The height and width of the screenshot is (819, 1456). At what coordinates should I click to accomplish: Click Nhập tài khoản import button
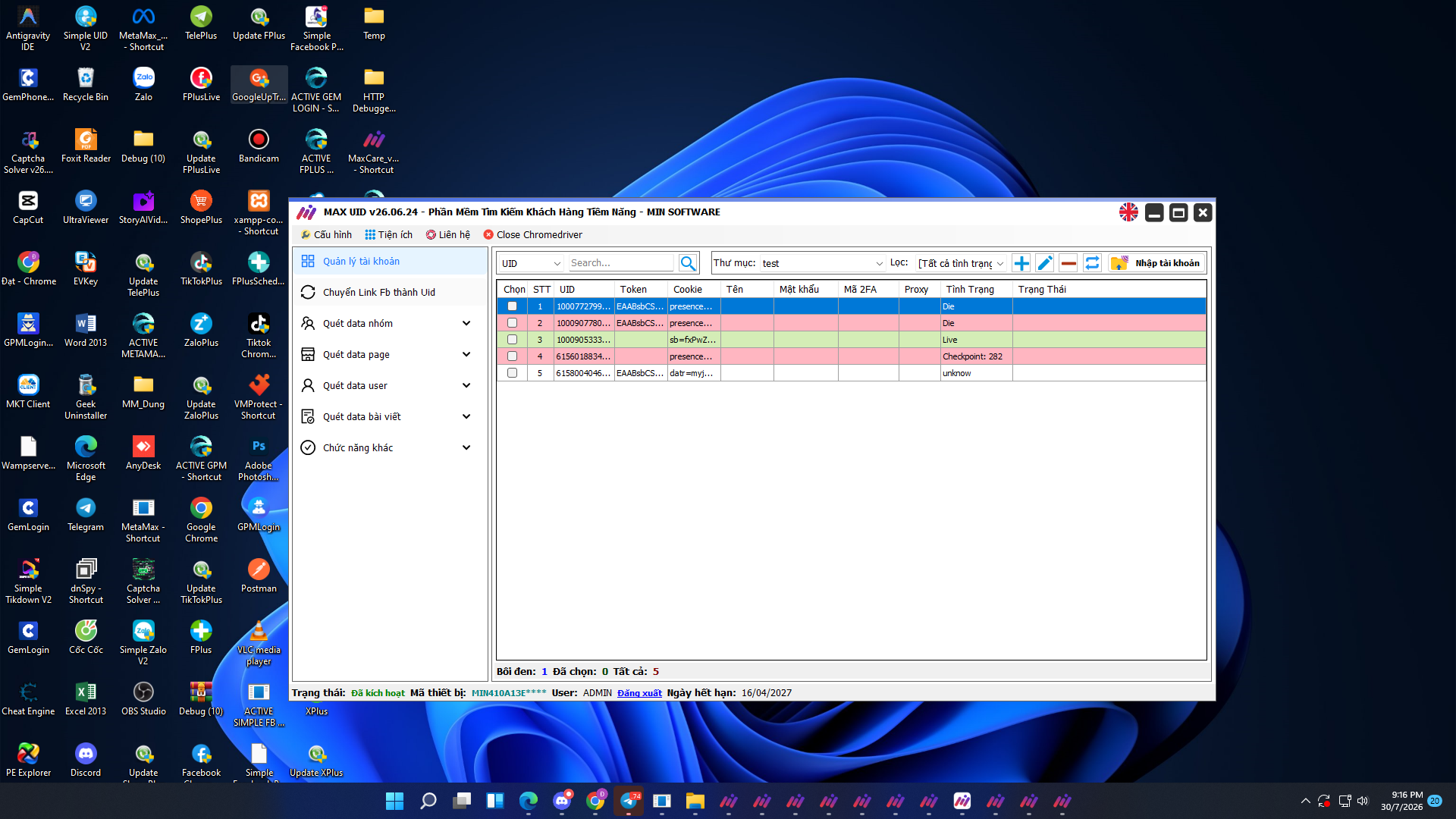(x=1156, y=263)
